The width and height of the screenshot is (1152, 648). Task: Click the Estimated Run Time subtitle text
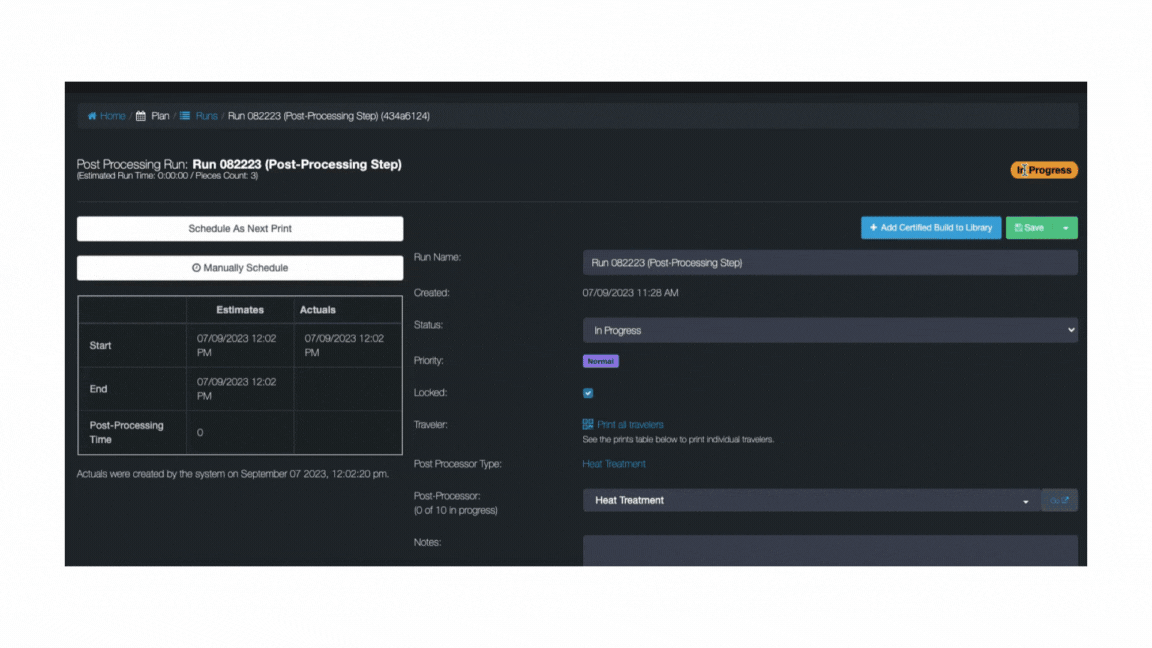pyautogui.click(x=168, y=176)
